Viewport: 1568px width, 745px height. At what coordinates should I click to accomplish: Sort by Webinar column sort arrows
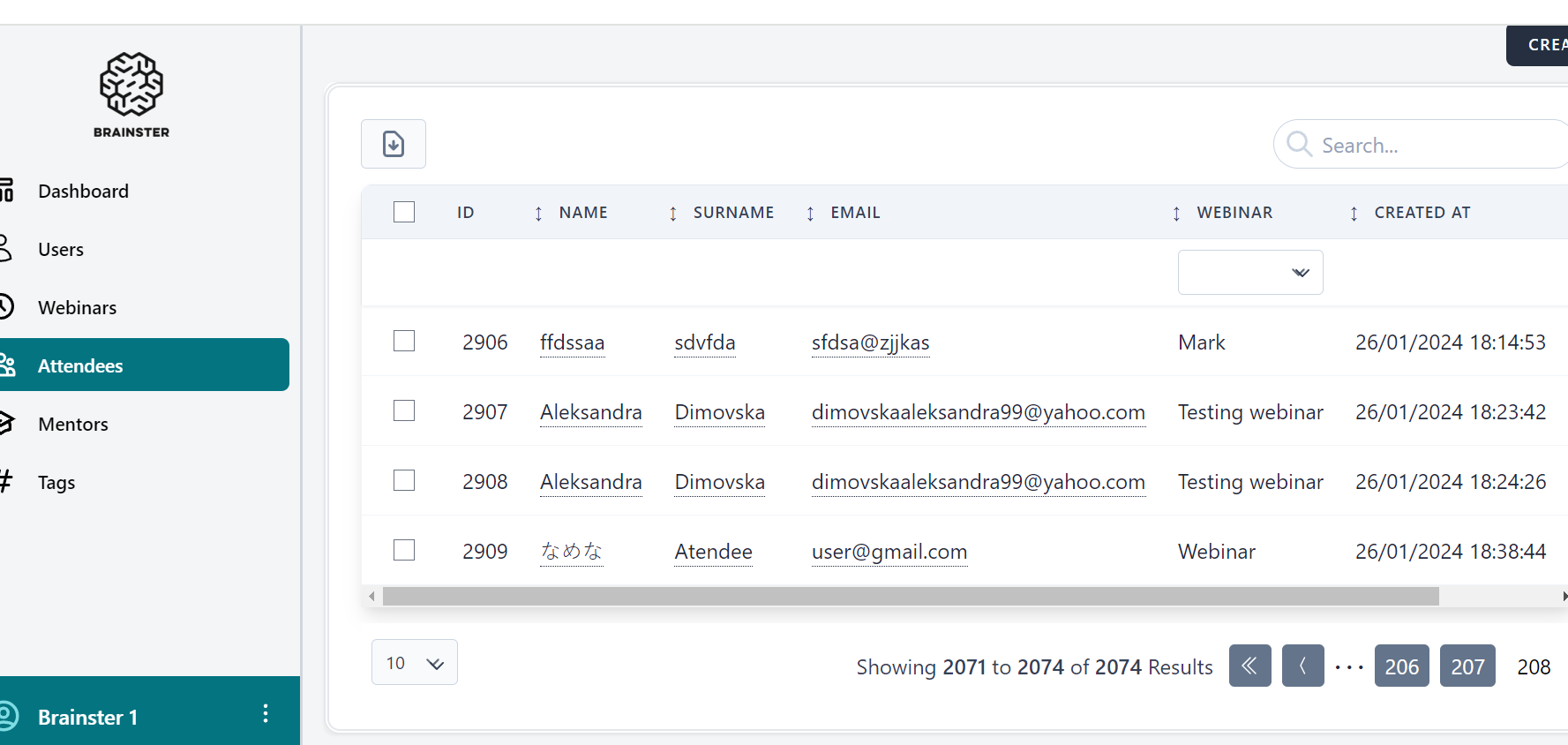point(1176,214)
